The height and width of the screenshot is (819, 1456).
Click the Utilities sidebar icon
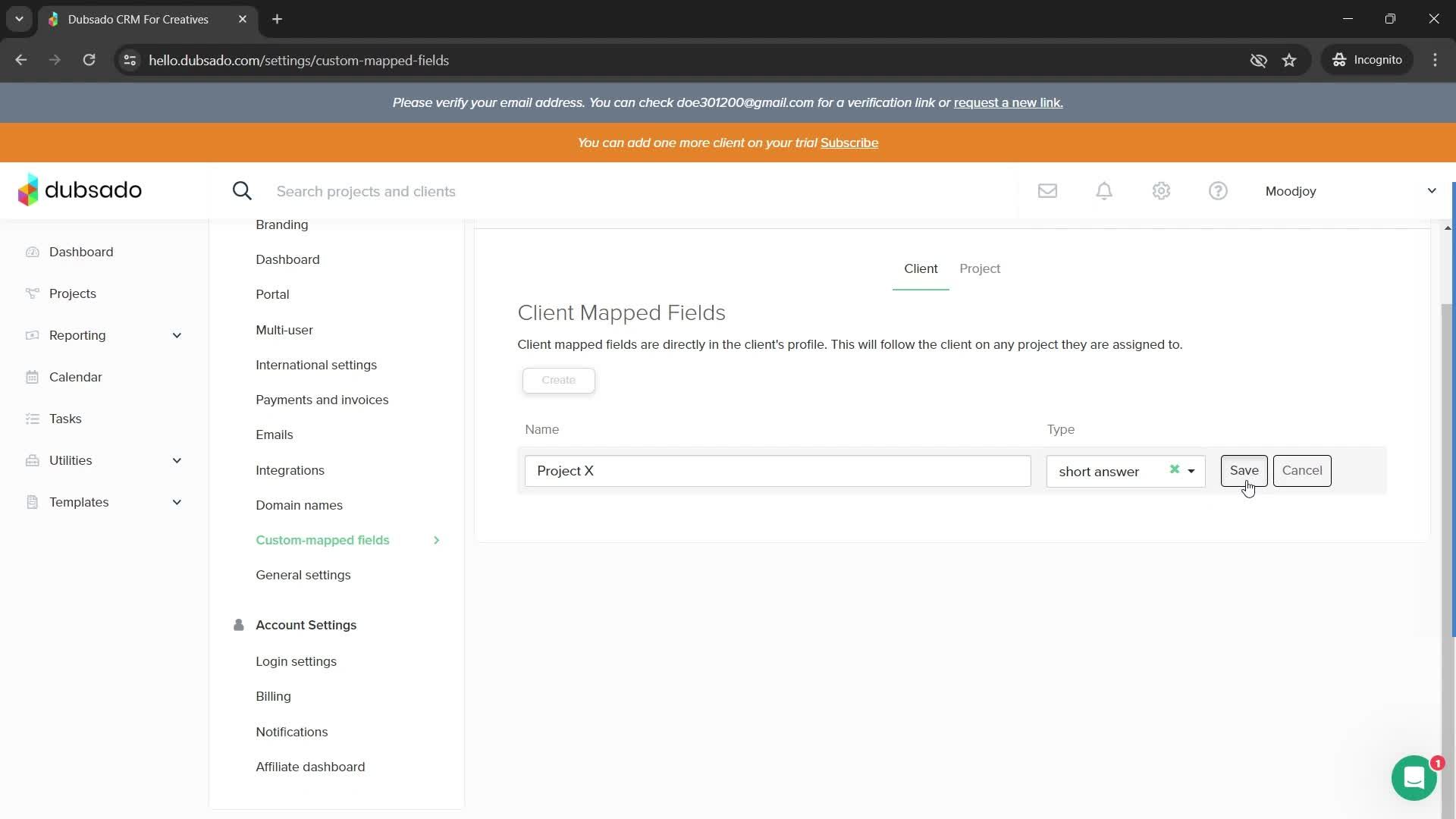point(32,460)
